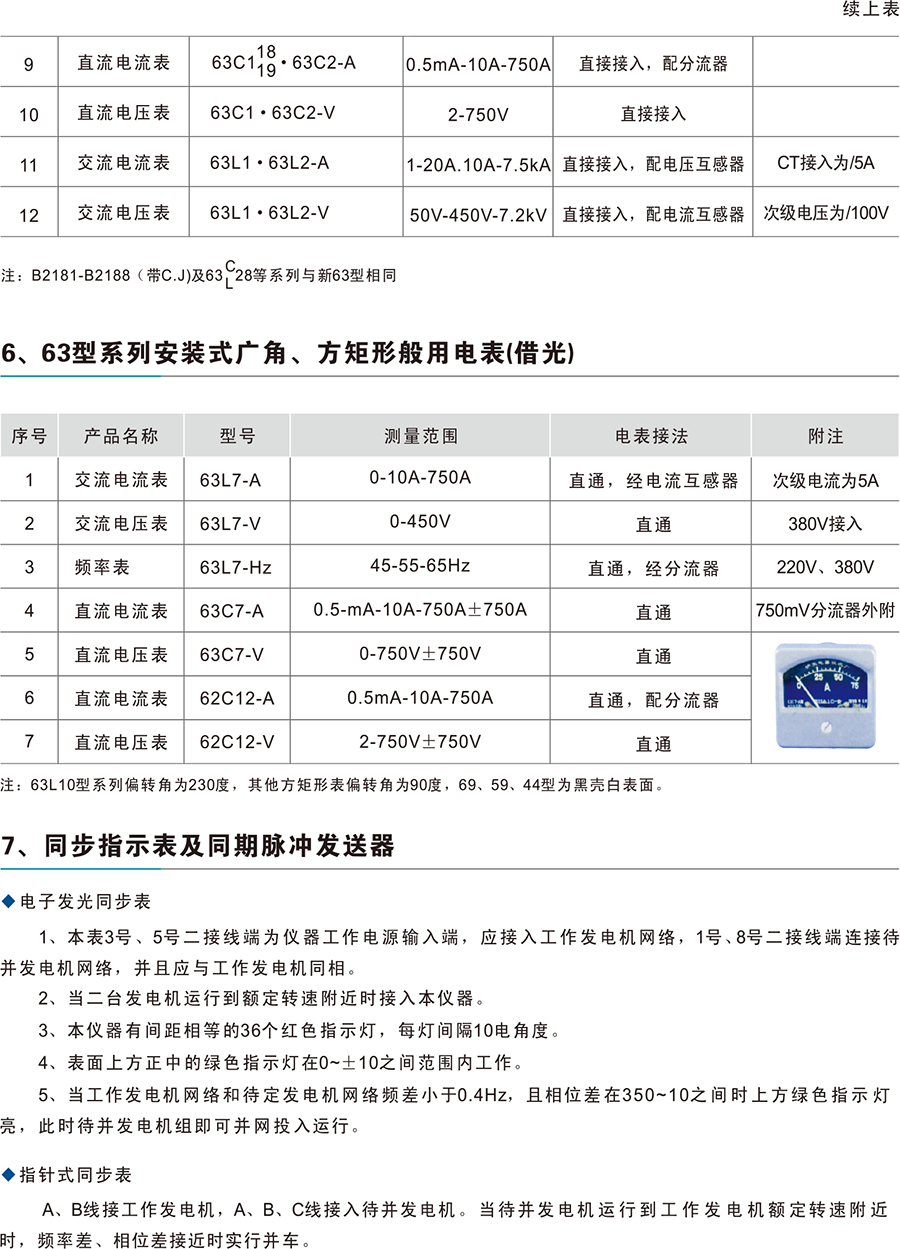The image size is (900, 1249).
Task: Select the 测量范围 column header
Action: coord(420,436)
